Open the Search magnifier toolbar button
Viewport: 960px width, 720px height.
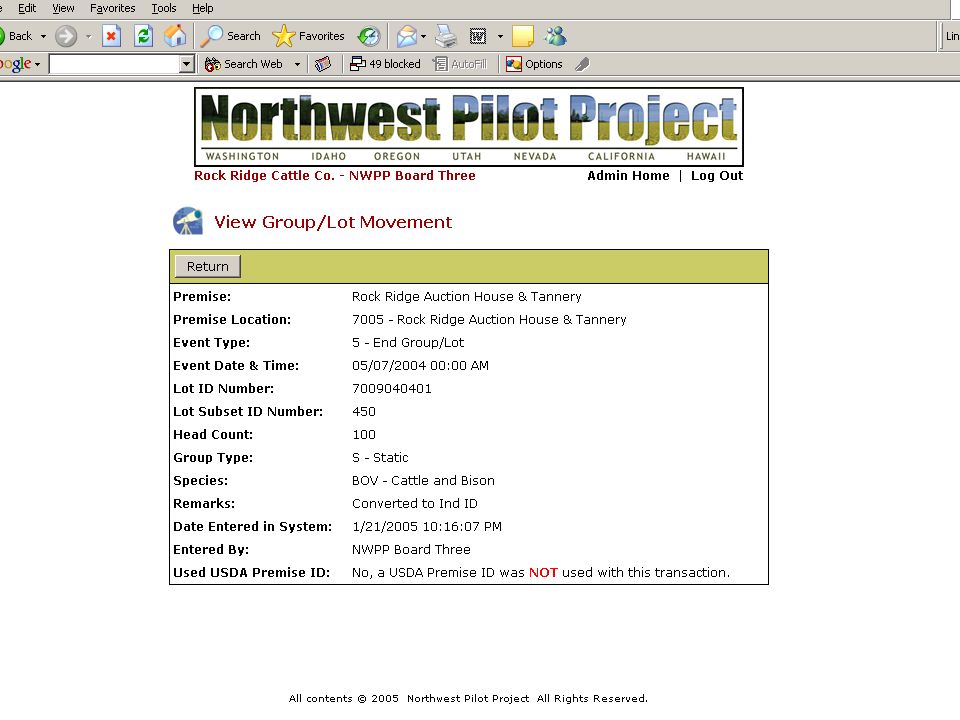coord(230,36)
